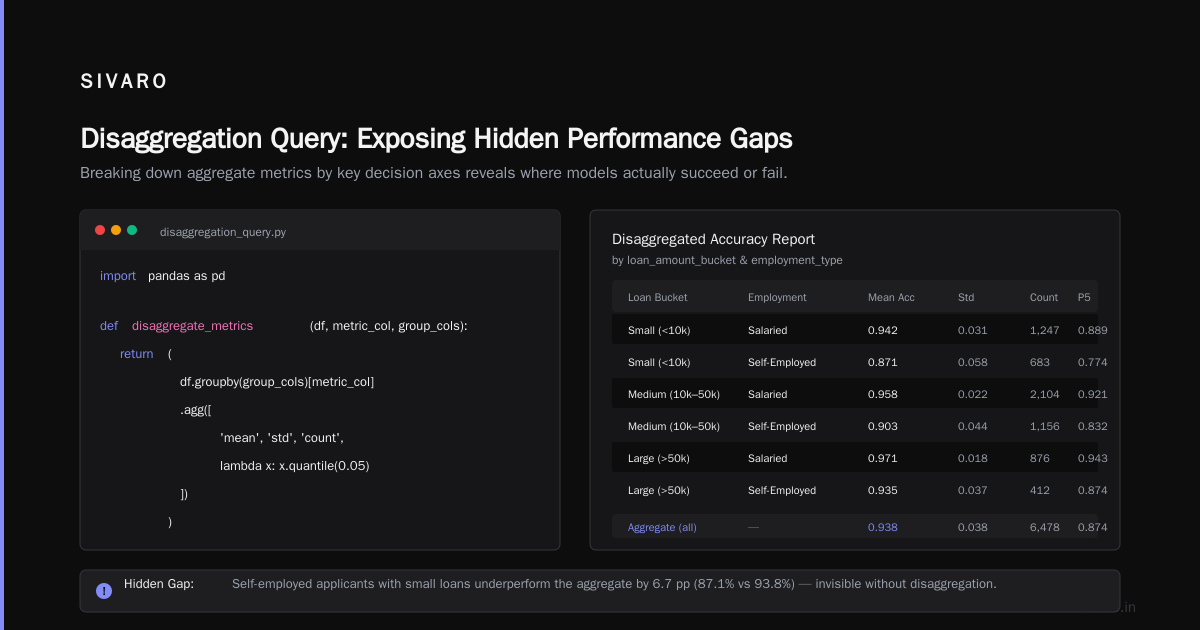
Task: Select mean accuracy value 0.971
Action: tap(883, 458)
